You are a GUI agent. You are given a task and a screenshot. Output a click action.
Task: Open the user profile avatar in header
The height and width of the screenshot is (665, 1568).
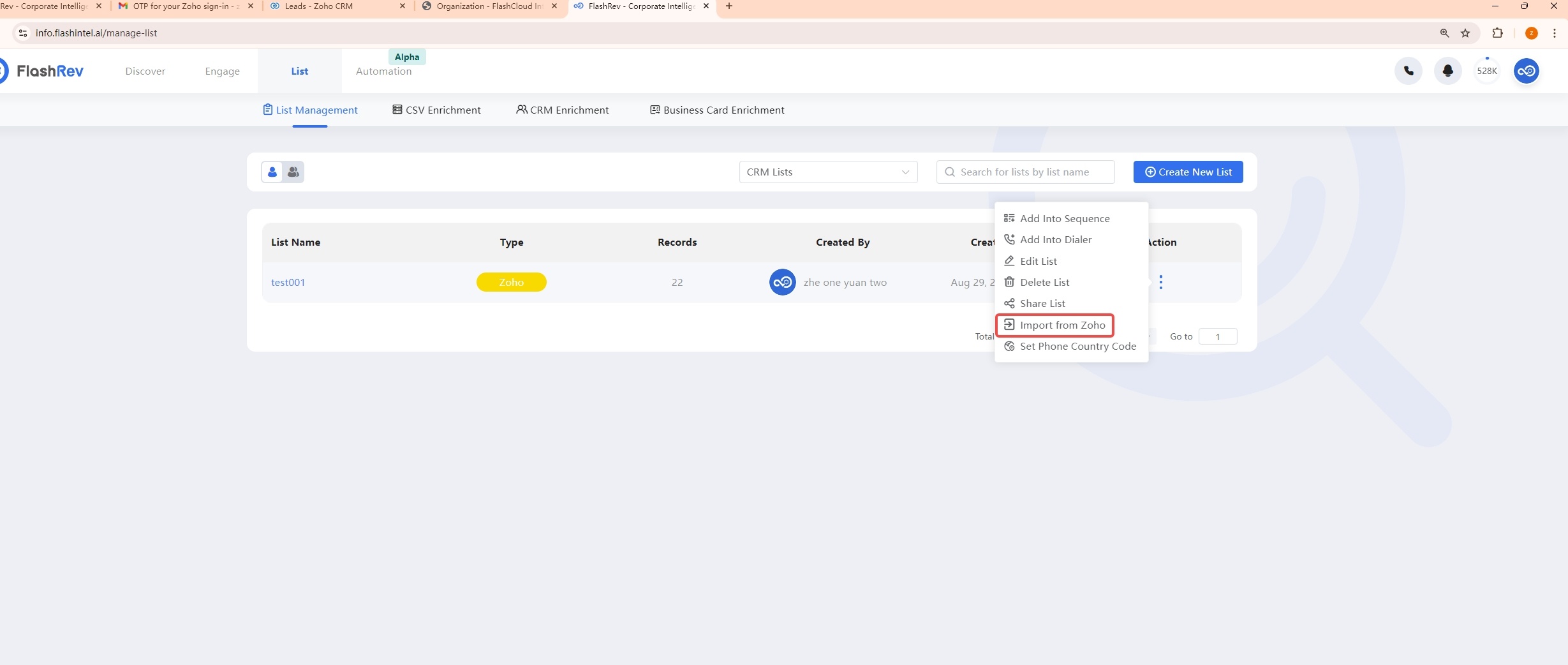pos(1527,71)
